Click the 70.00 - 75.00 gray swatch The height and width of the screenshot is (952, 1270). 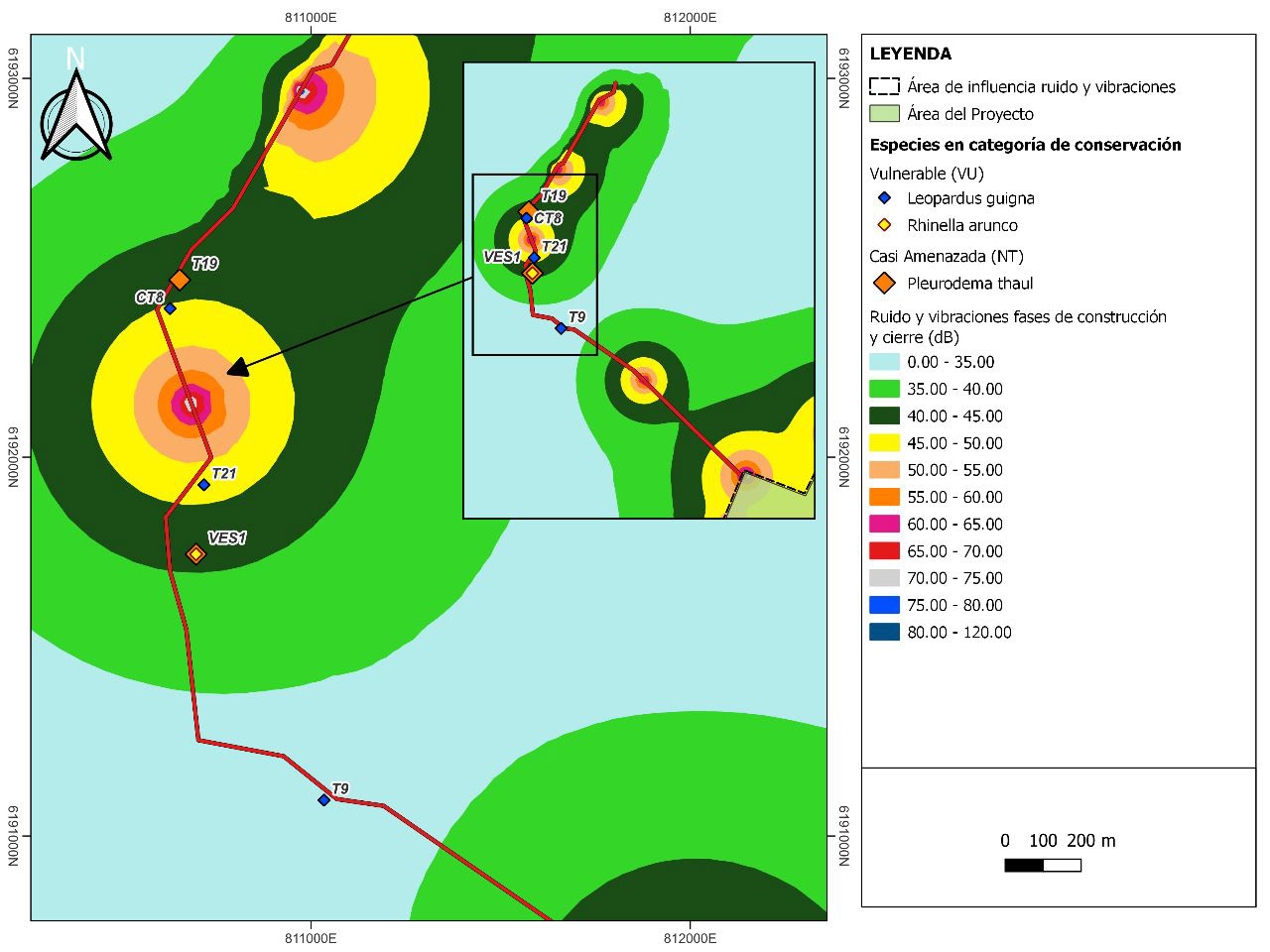(x=884, y=578)
